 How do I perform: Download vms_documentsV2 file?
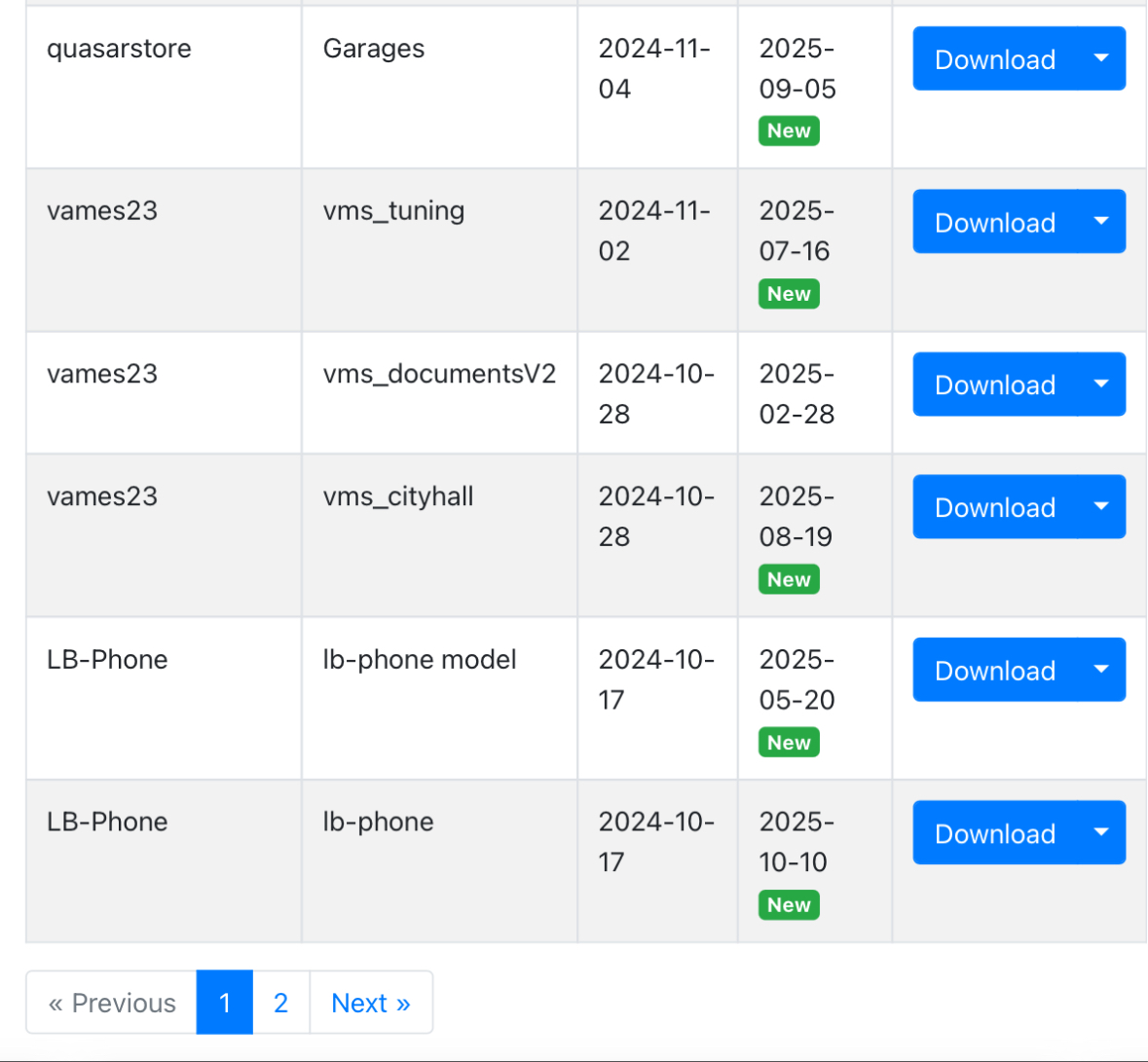pos(995,385)
